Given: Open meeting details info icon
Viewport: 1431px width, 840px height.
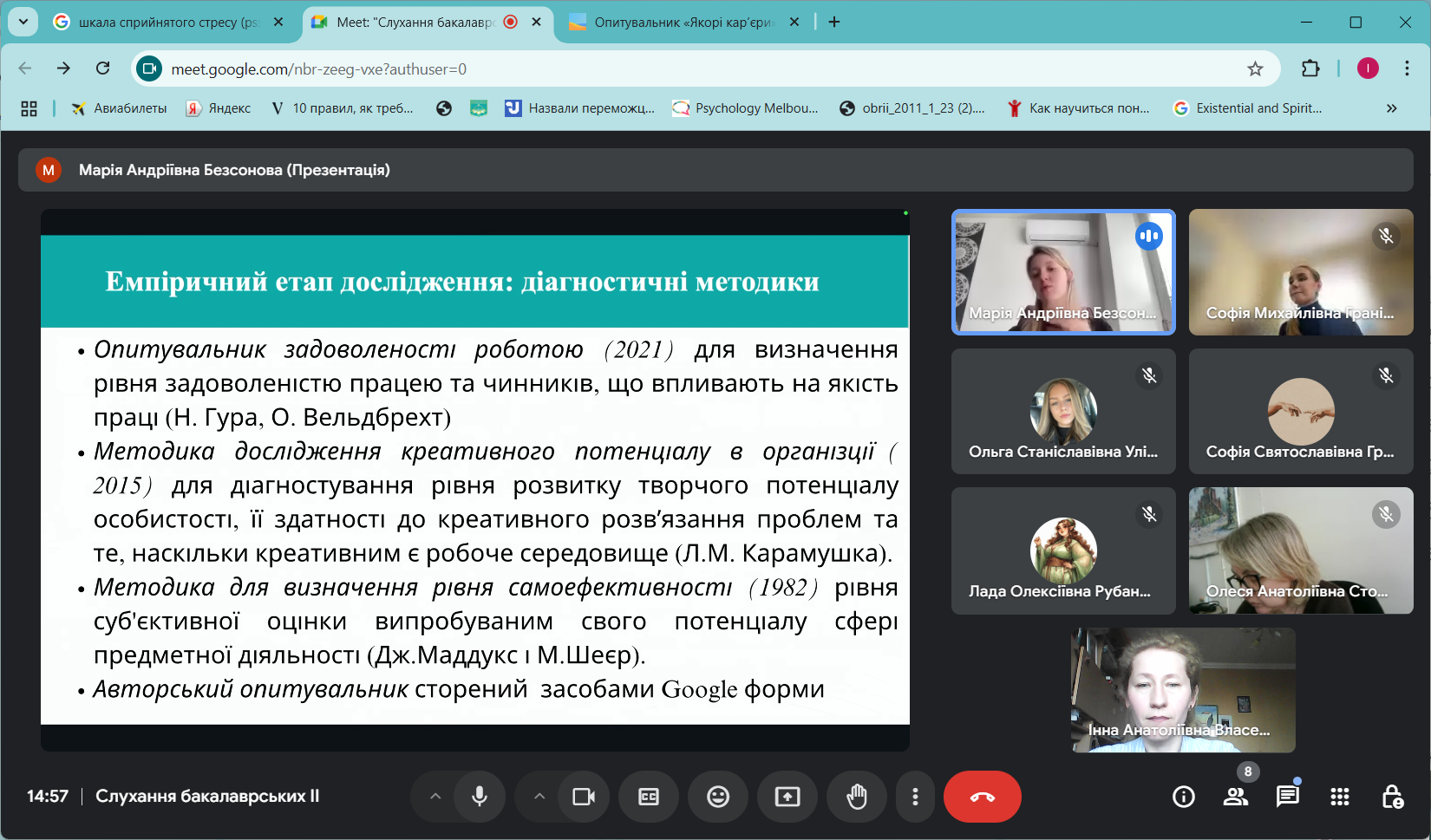Looking at the screenshot, I should (x=1184, y=797).
